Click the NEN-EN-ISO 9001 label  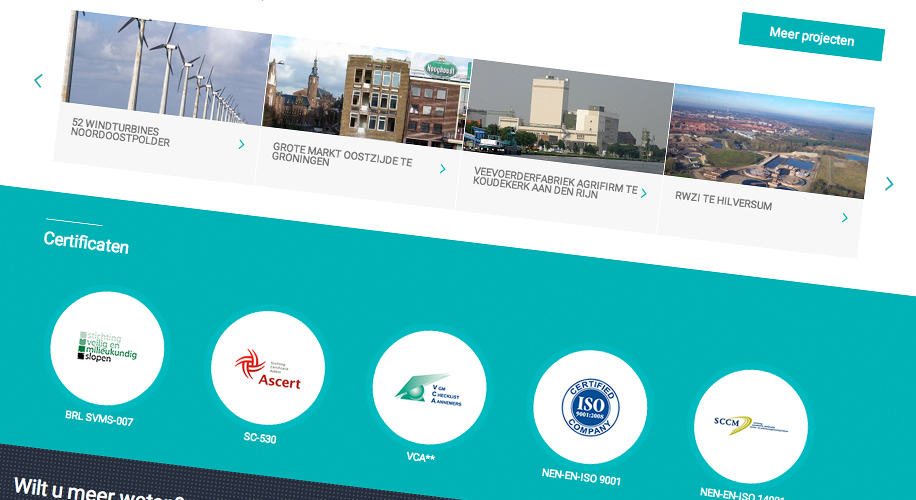click(581, 477)
